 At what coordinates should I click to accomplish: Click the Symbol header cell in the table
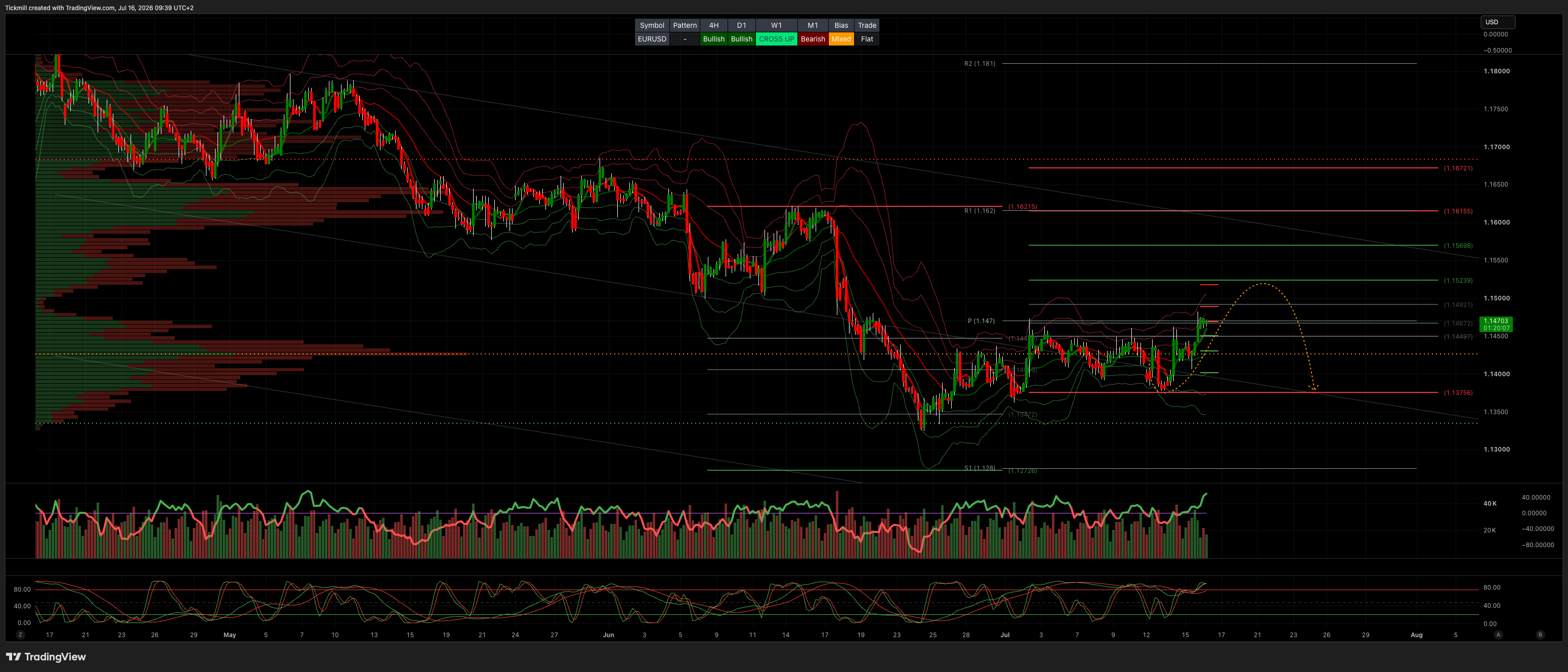[x=652, y=26]
